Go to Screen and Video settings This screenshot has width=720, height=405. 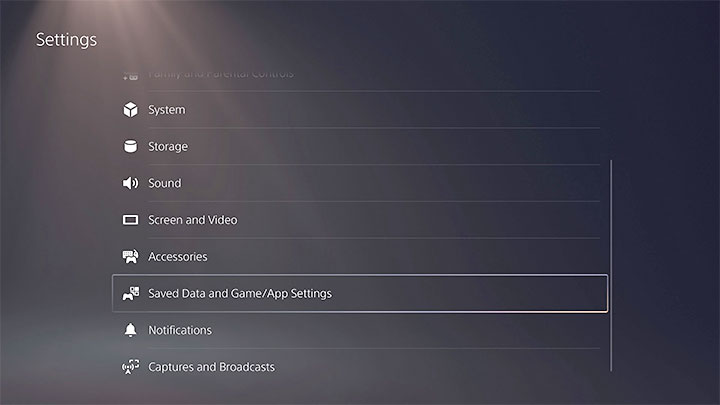coord(193,220)
